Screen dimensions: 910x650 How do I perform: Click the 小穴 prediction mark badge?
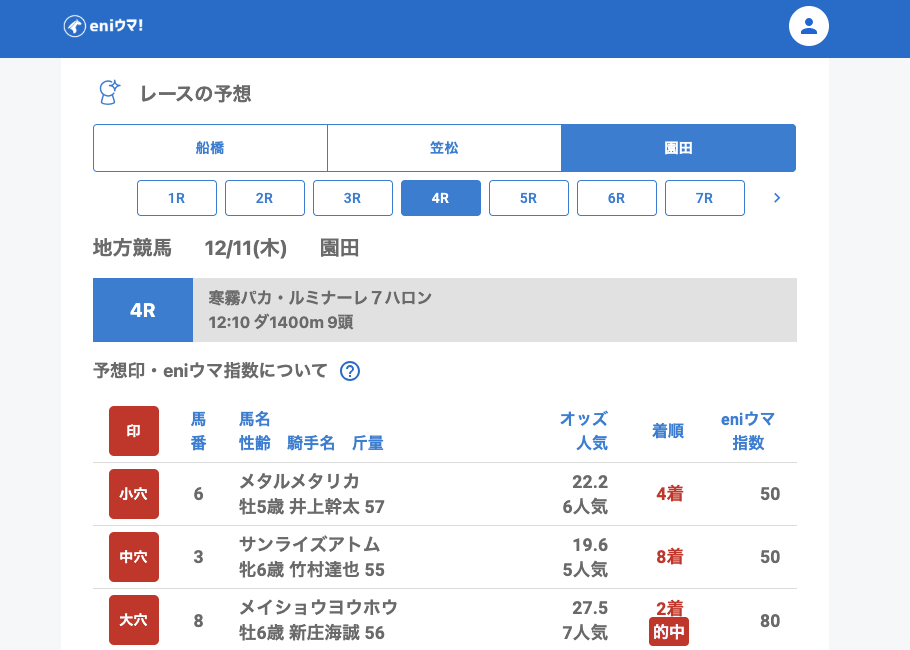(x=134, y=494)
